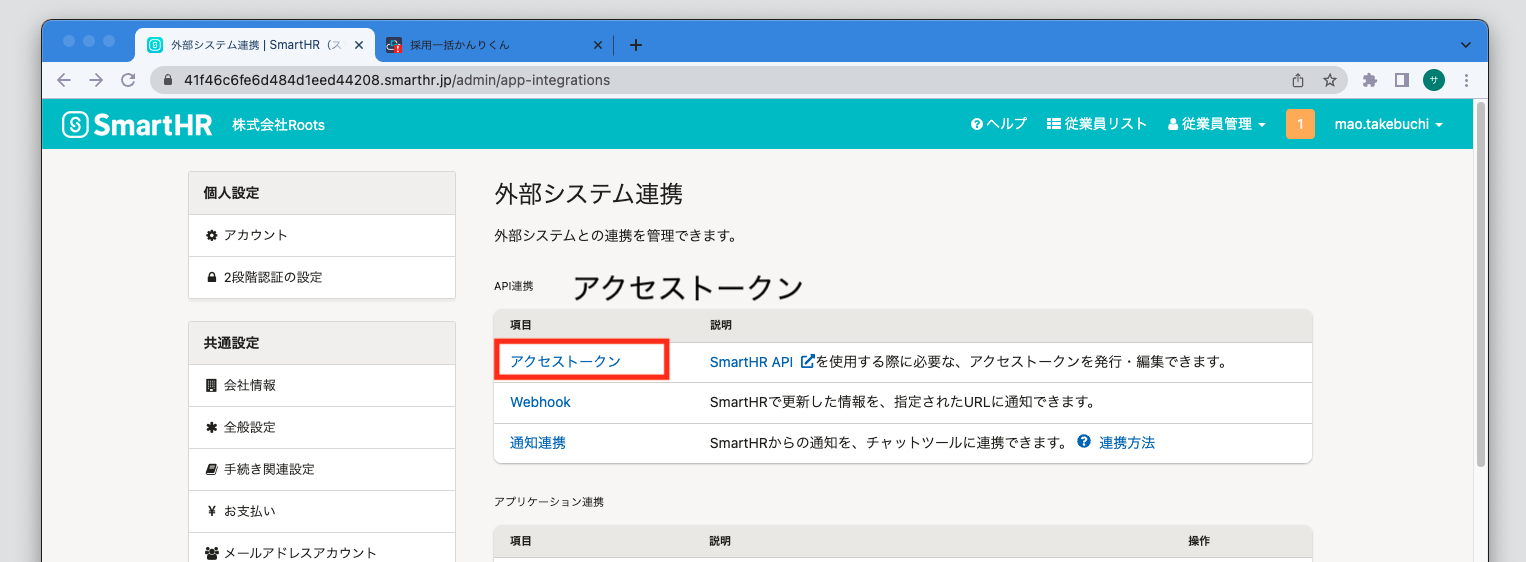Open 手続き関連設定 in sidebar

(322, 469)
